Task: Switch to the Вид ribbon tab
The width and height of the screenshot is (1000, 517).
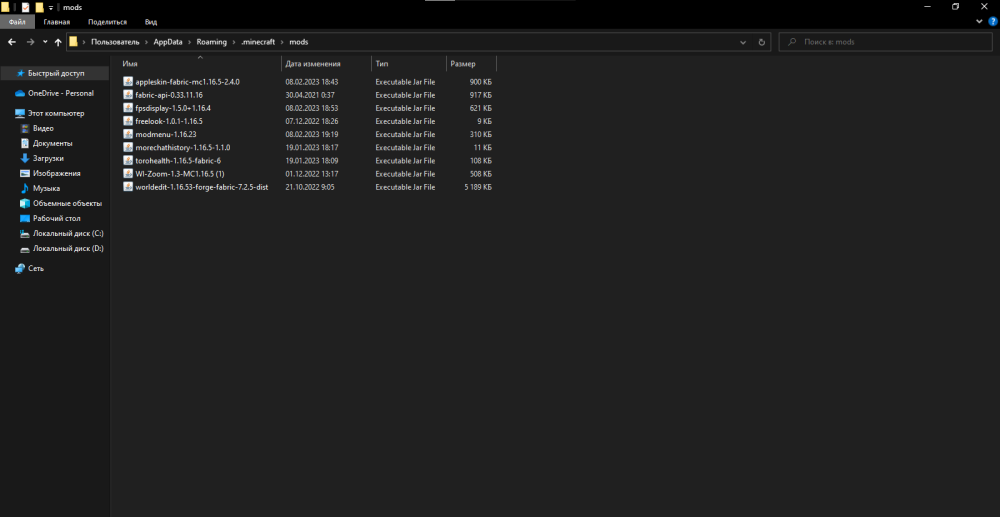Action: point(151,22)
